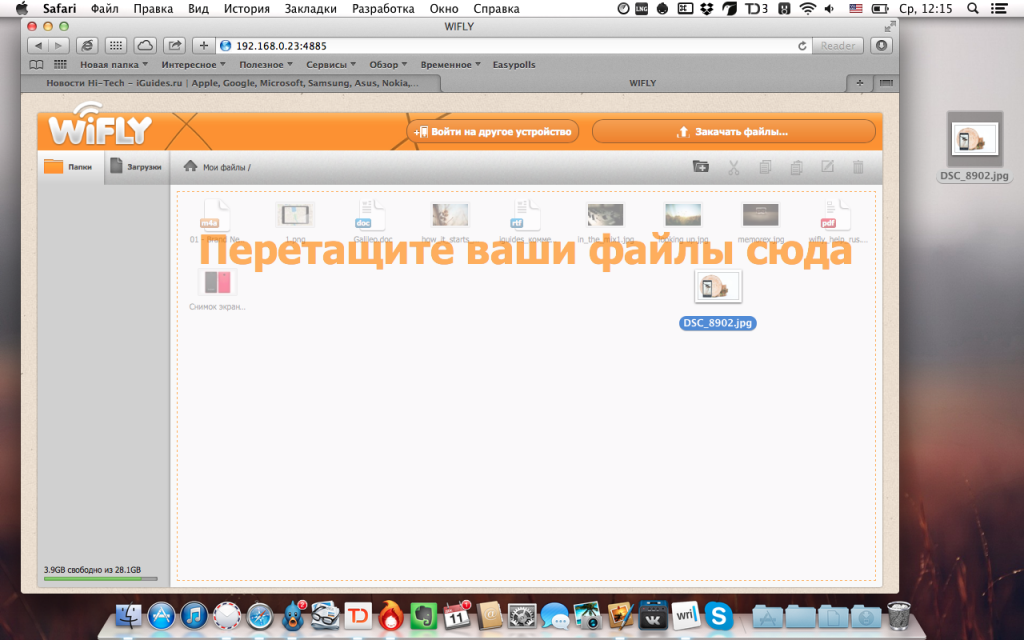This screenshot has width=1024, height=640.
Task: Go to home via house icon
Action: click(x=190, y=166)
